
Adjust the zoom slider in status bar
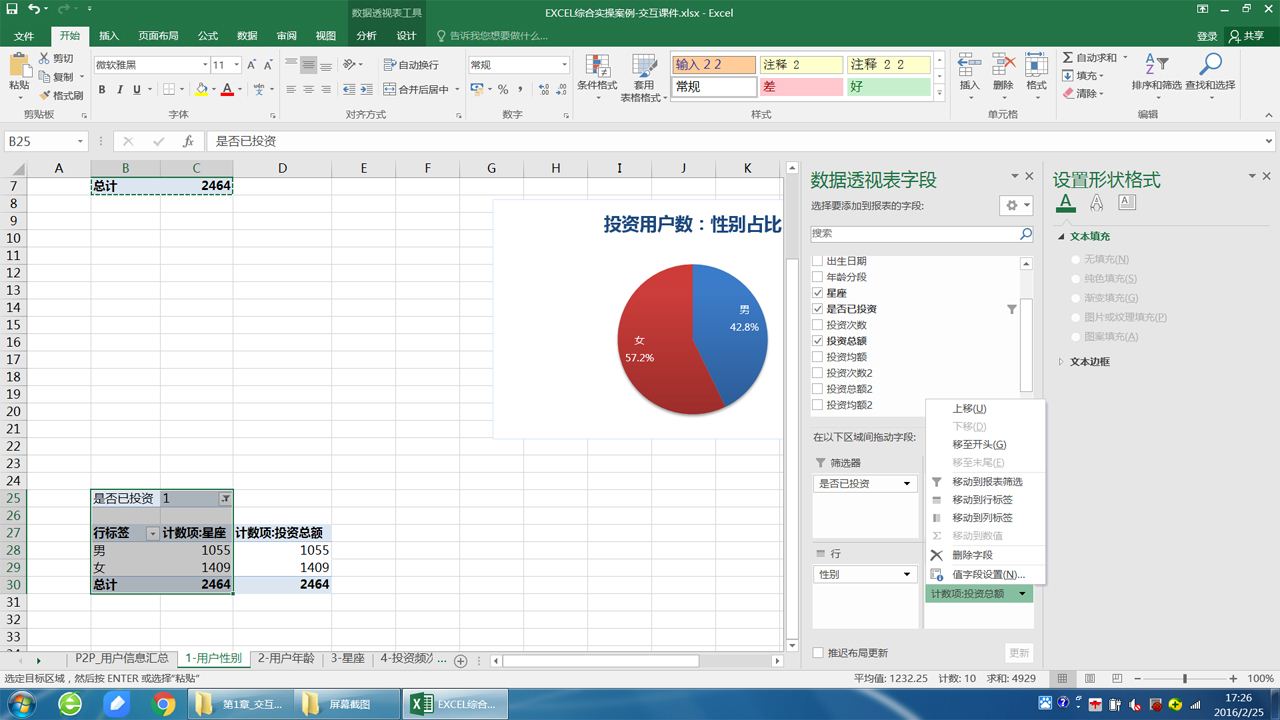click(x=1185, y=679)
